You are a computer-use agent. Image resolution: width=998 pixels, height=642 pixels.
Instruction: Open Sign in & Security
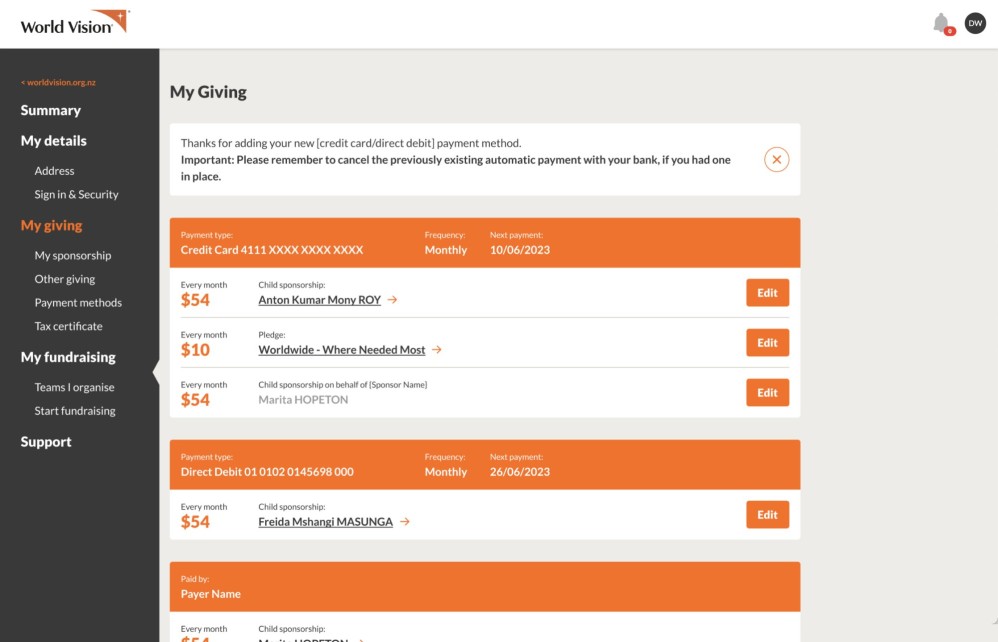coord(77,195)
